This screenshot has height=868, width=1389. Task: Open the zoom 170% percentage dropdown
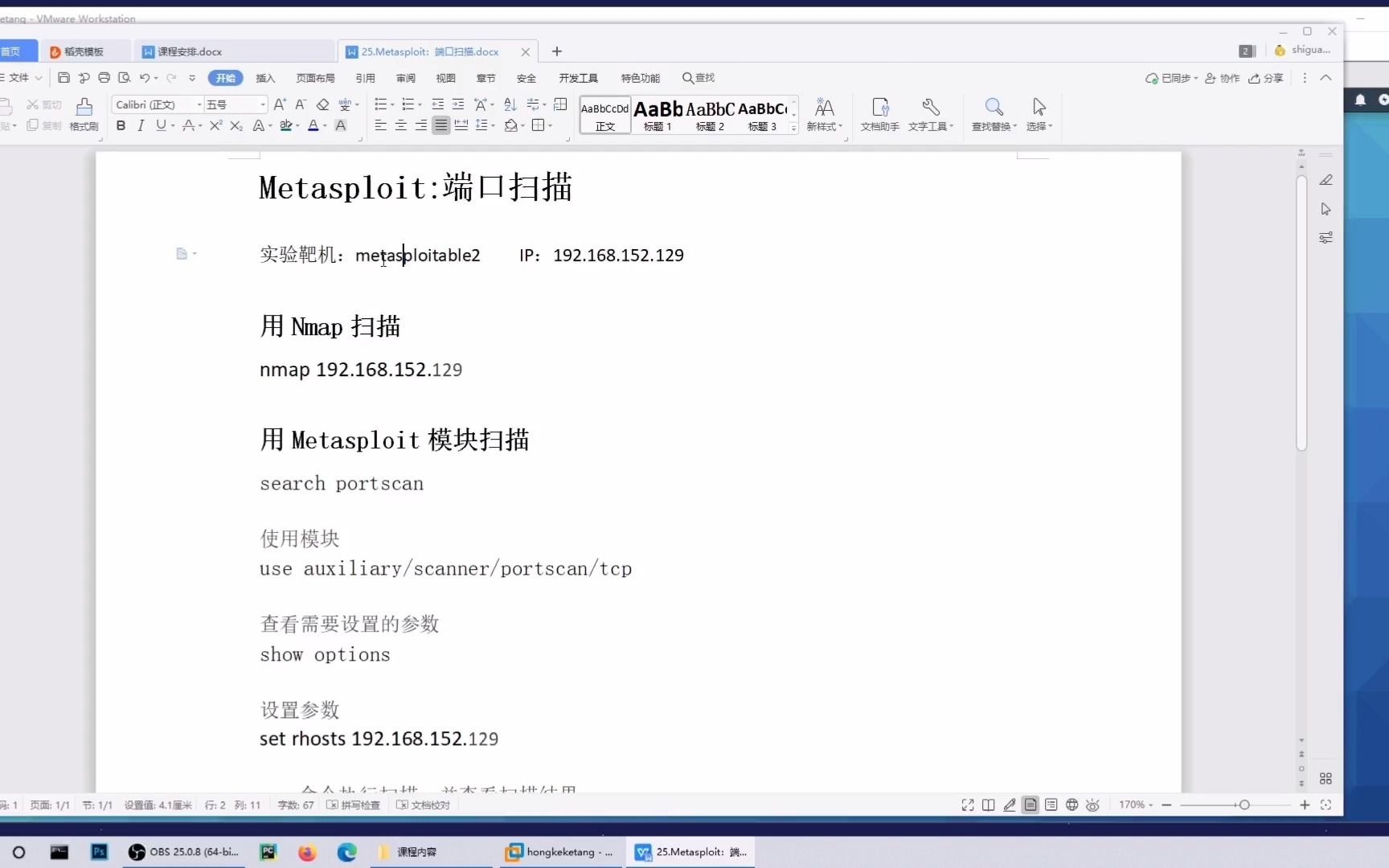[x=1136, y=805]
